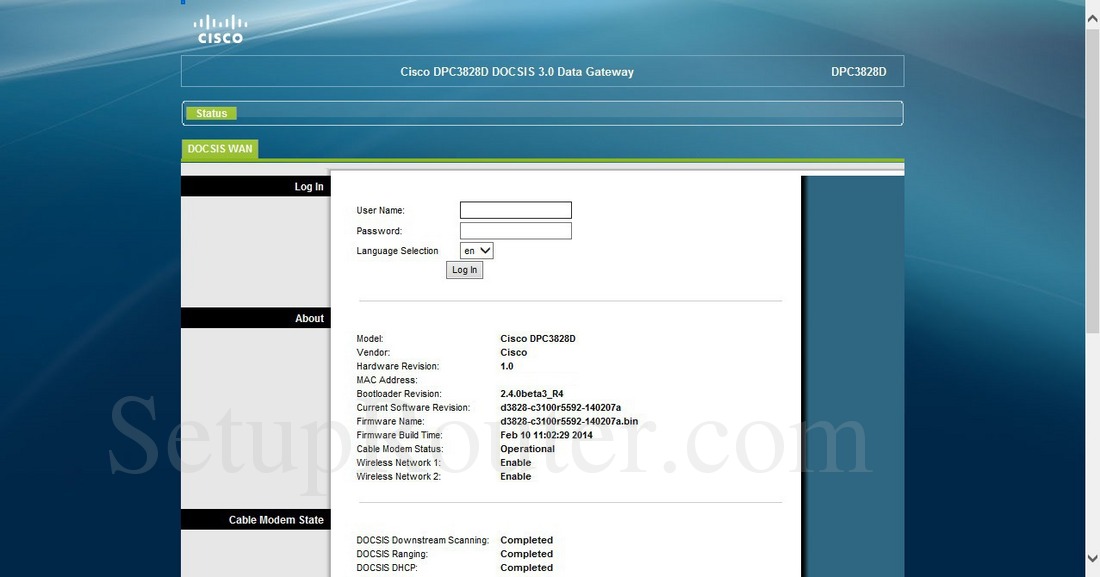Click the About section header

coord(255,318)
